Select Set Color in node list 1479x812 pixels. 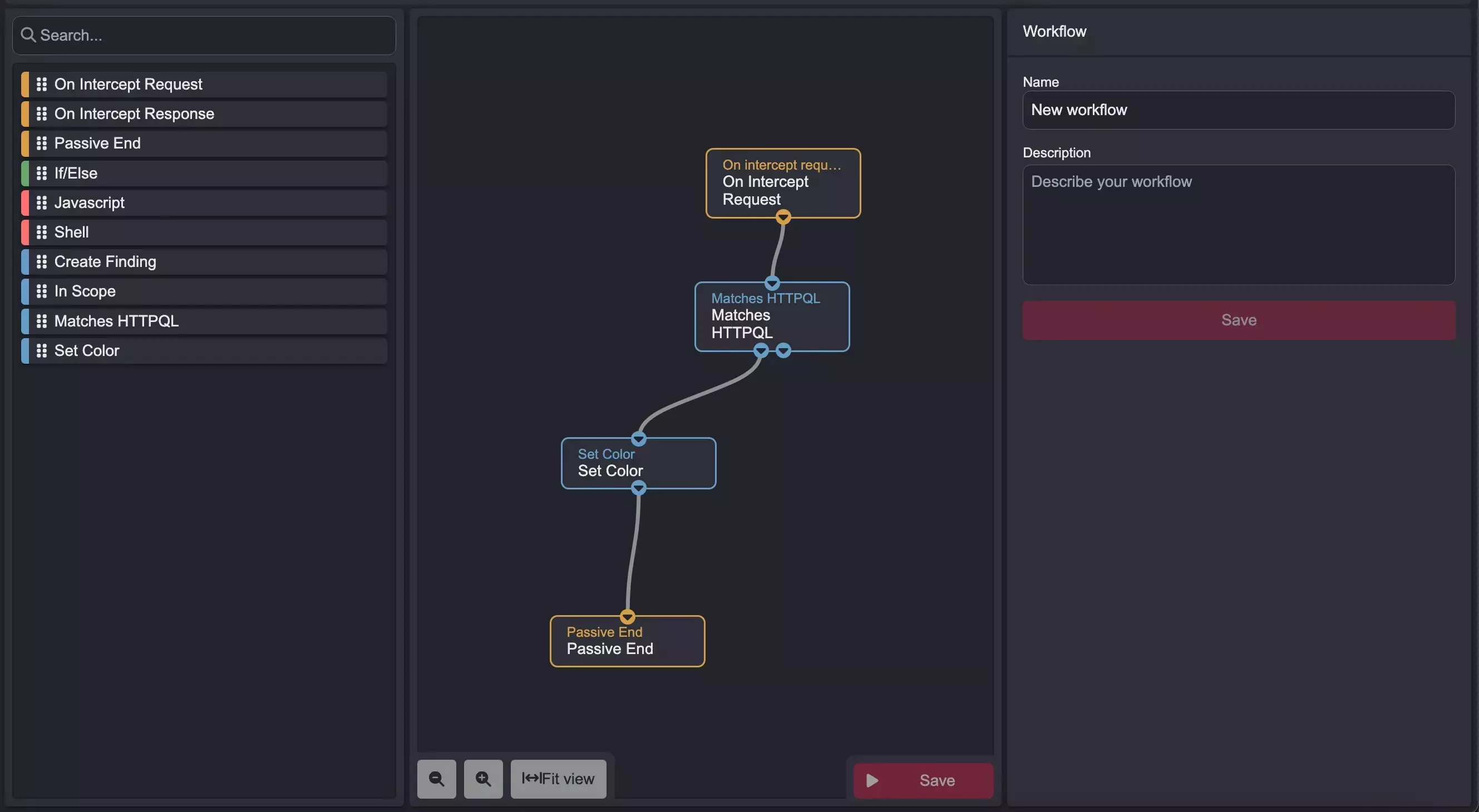[x=204, y=350]
